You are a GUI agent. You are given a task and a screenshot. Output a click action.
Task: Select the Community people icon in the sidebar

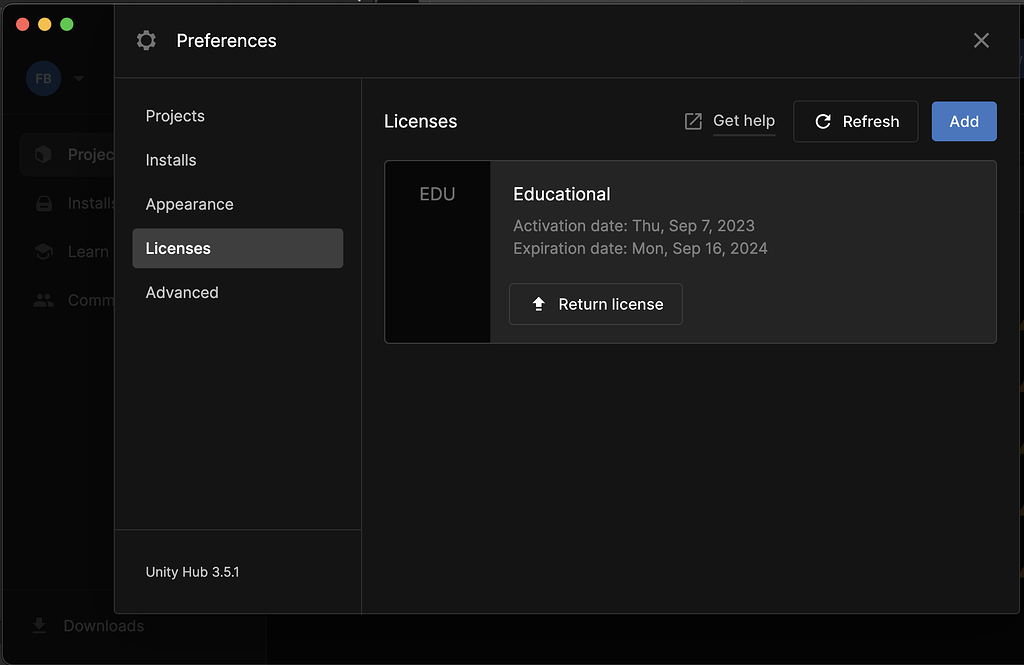pos(44,300)
